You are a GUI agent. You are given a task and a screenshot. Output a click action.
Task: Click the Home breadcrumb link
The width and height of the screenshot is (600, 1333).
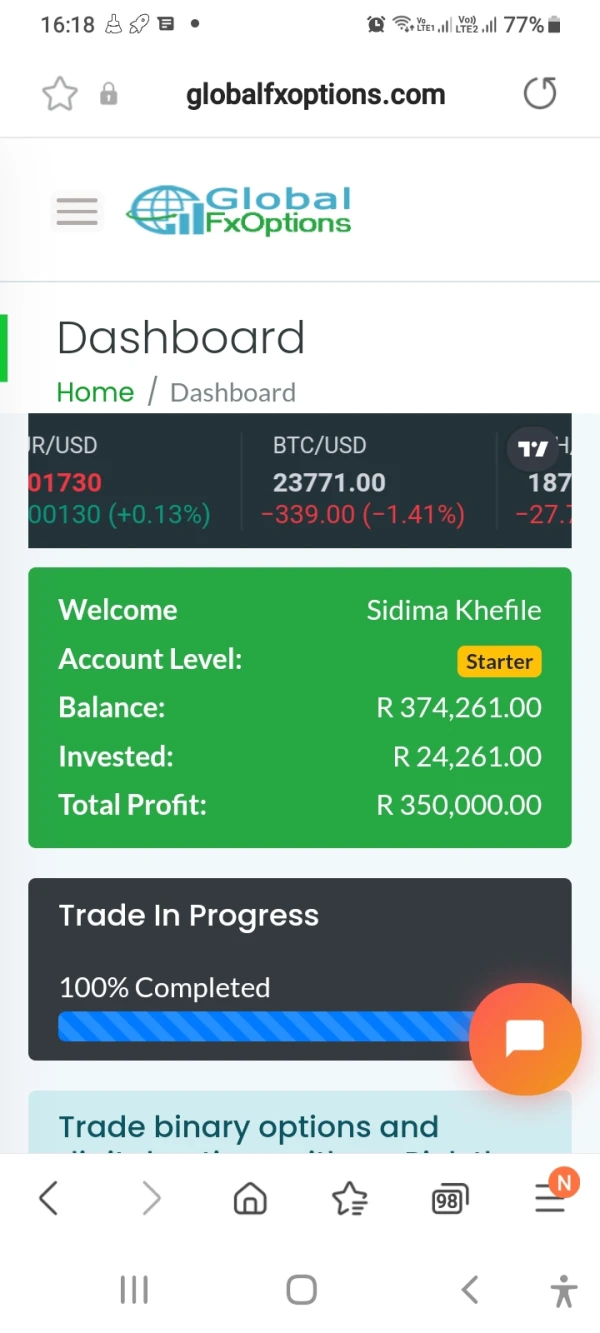point(95,392)
